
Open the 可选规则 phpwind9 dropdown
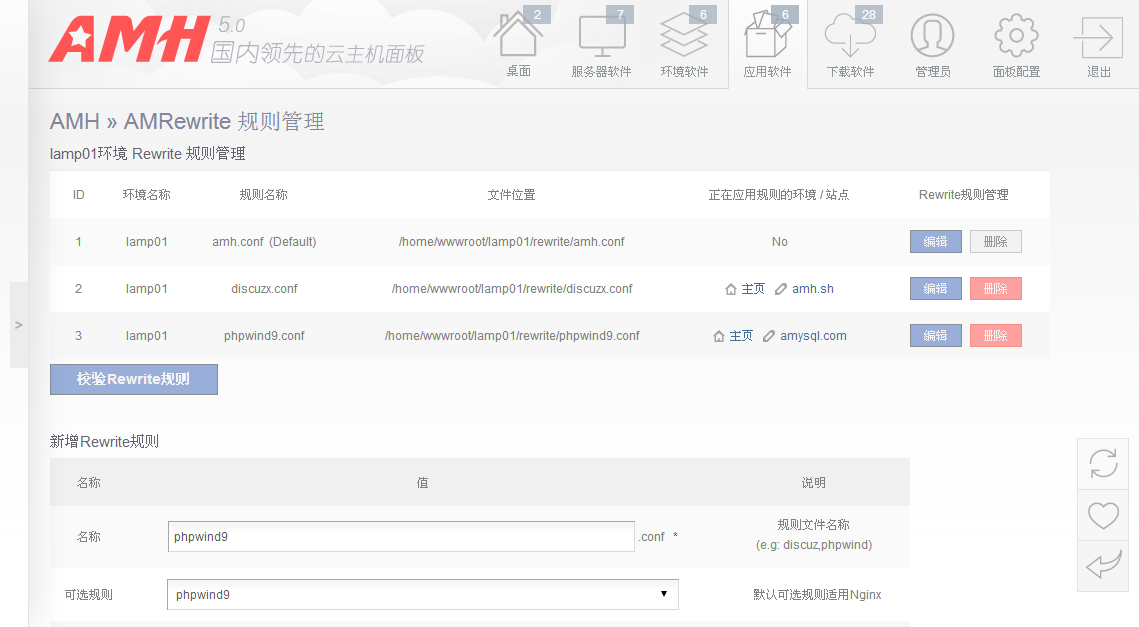point(422,594)
